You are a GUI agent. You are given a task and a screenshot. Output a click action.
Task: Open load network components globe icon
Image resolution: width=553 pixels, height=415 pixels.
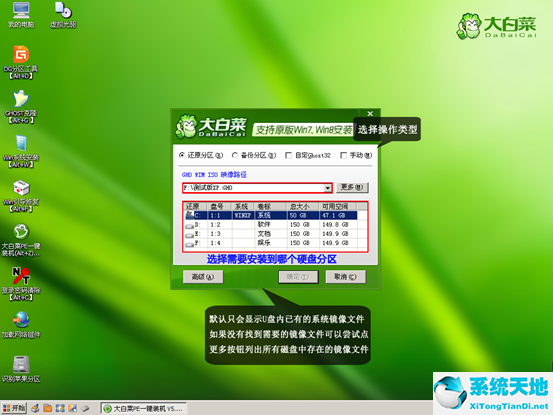pyautogui.click(x=21, y=325)
